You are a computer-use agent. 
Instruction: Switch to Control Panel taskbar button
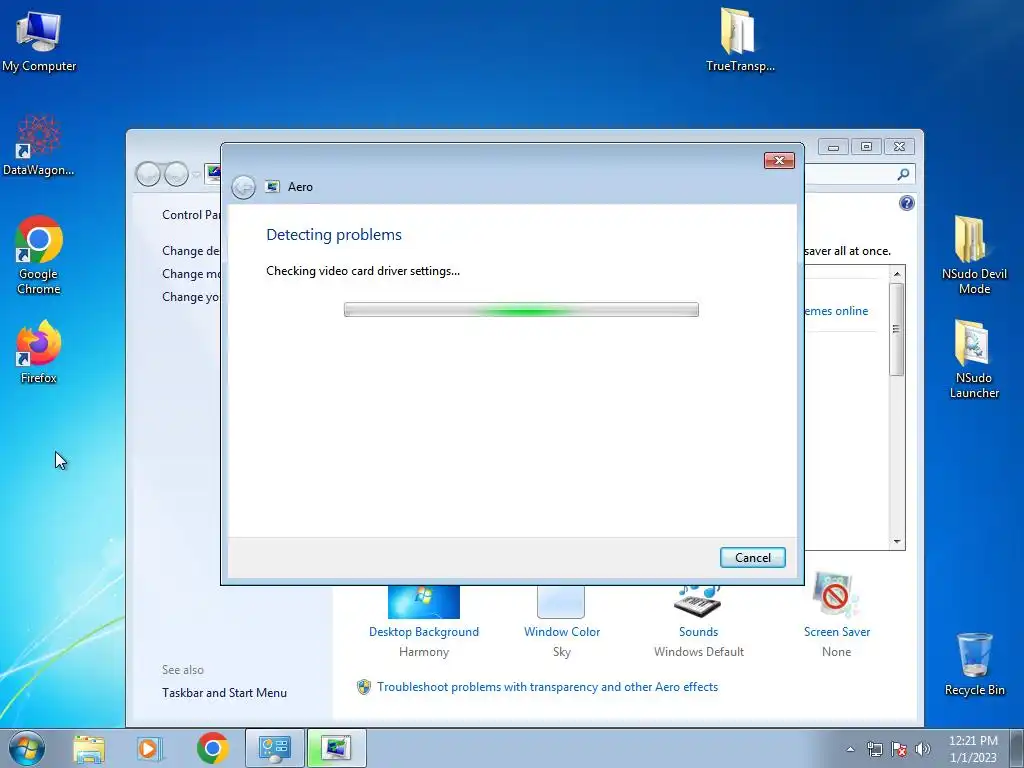click(x=274, y=748)
